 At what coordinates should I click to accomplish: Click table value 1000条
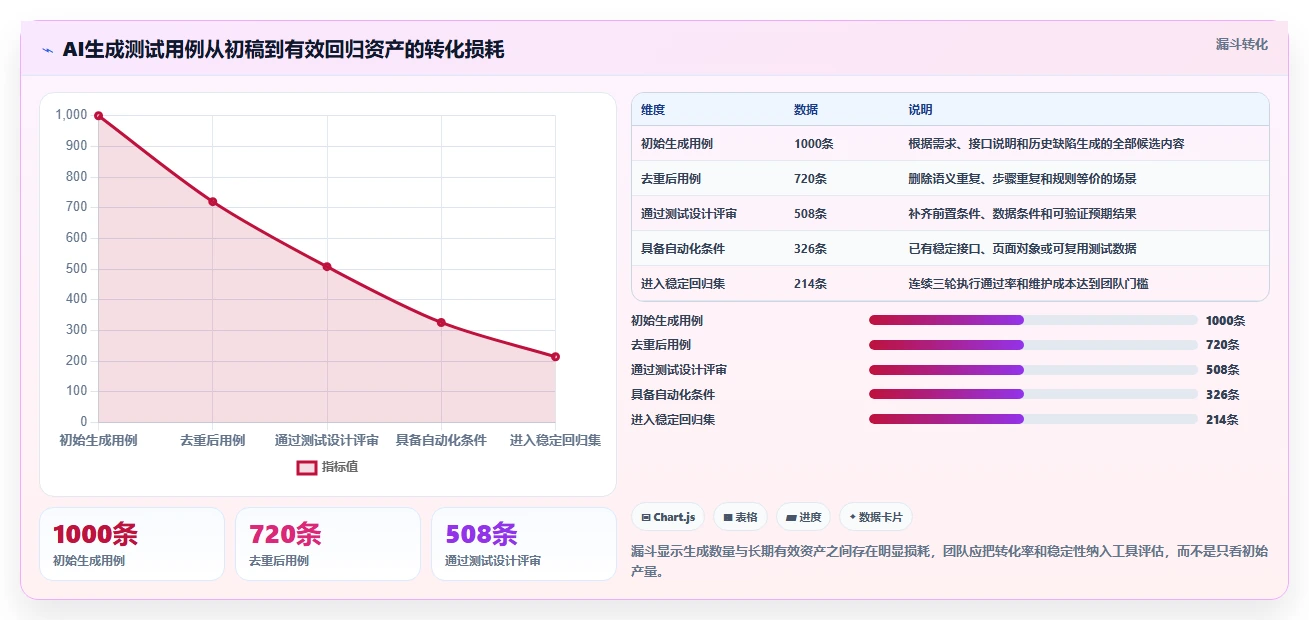point(813,144)
